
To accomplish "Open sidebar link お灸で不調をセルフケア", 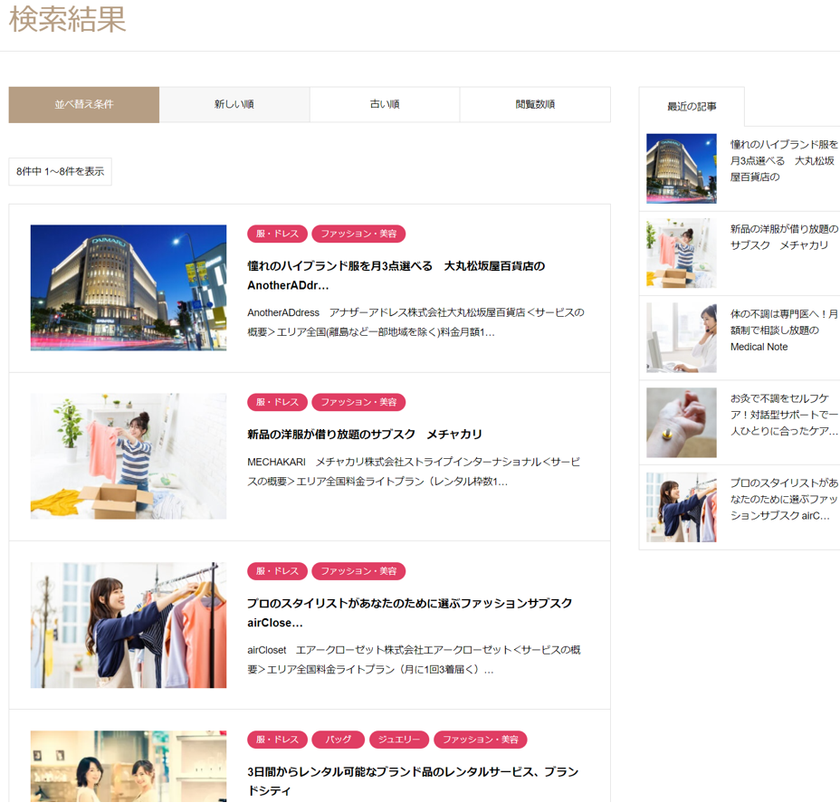I will point(784,414).
